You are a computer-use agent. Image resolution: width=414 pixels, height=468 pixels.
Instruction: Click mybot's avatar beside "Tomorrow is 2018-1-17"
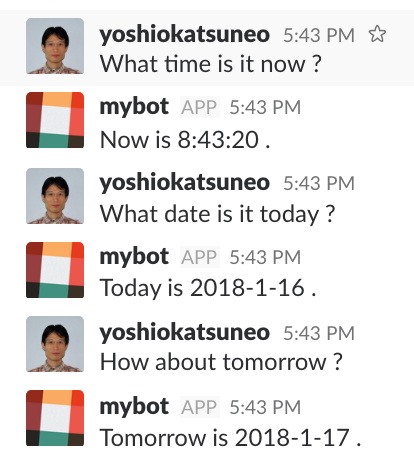tap(55, 418)
